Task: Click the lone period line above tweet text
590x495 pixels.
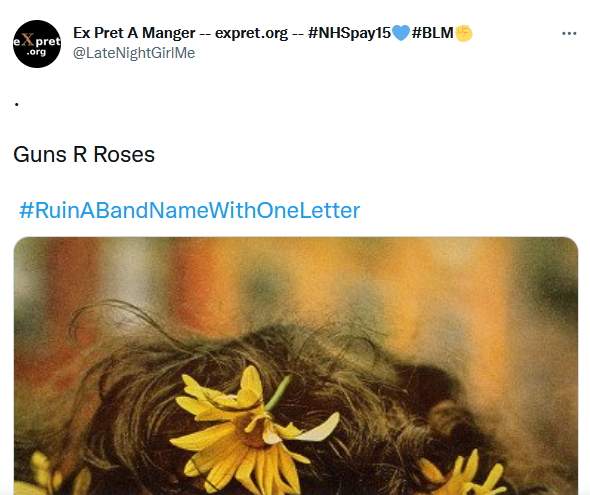Action: 17,104
